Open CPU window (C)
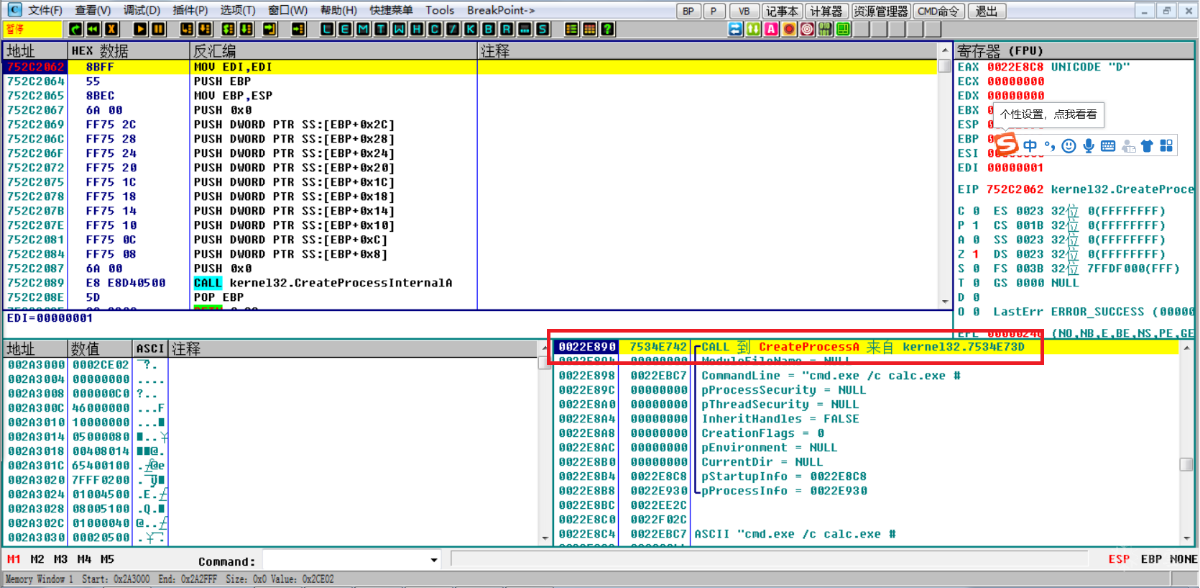 (434, 29)
